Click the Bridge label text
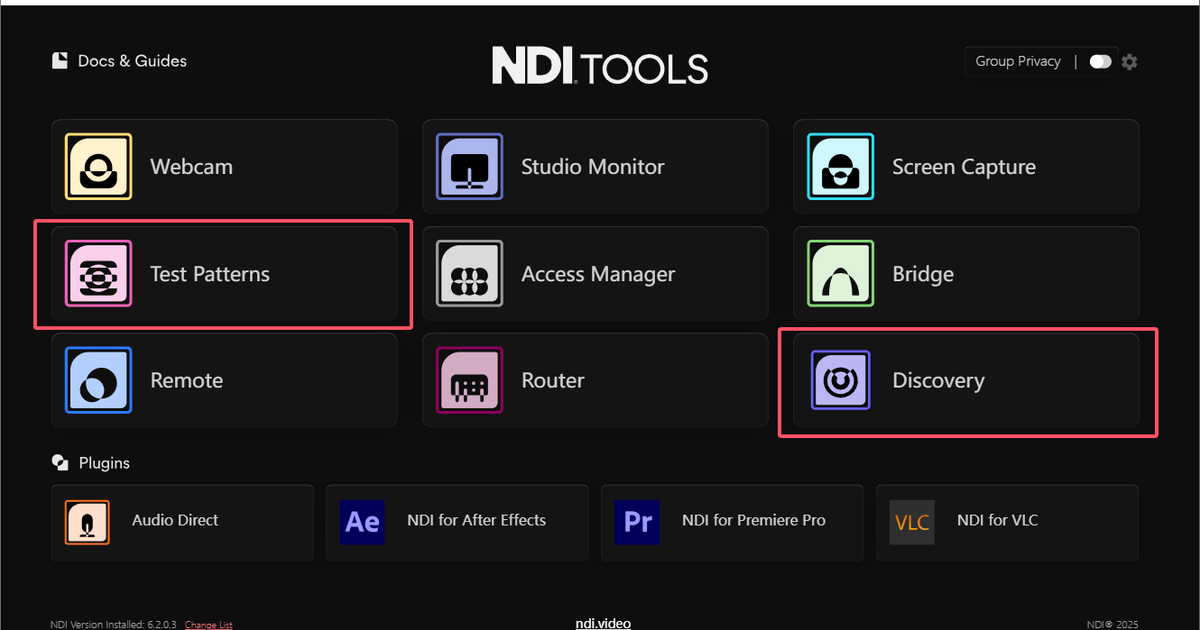The width and height of the screenshot is (1200, 630). (x=923, y=274)
